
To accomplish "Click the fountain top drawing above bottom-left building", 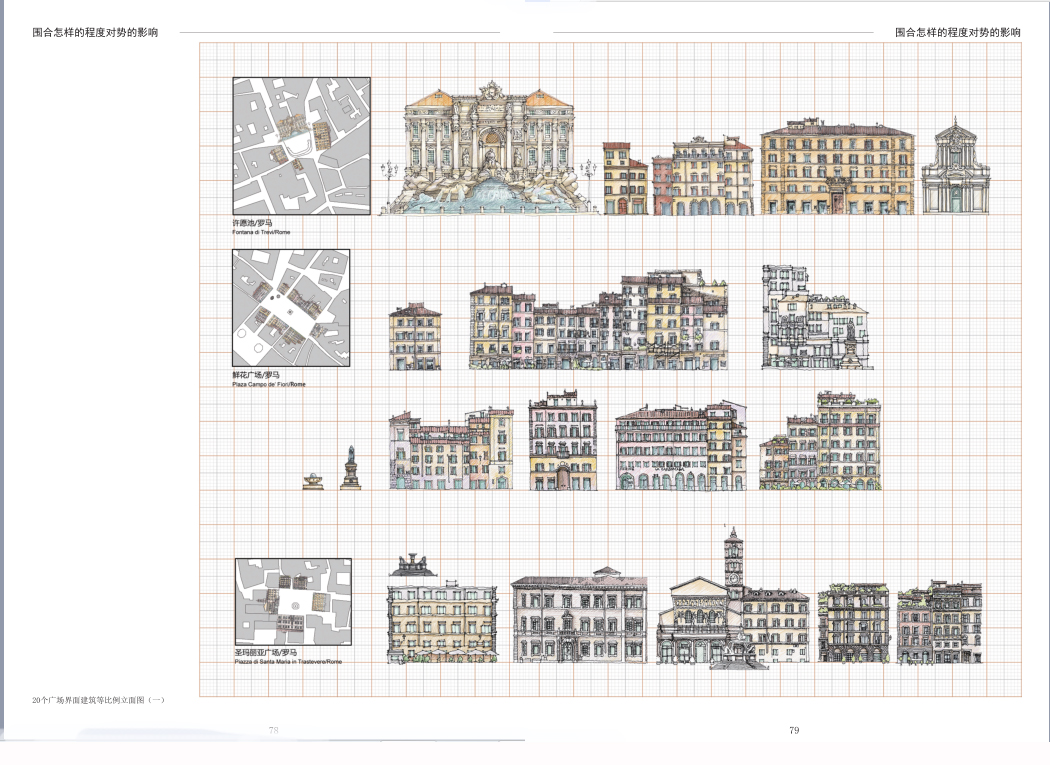I will tap(413, 565).
